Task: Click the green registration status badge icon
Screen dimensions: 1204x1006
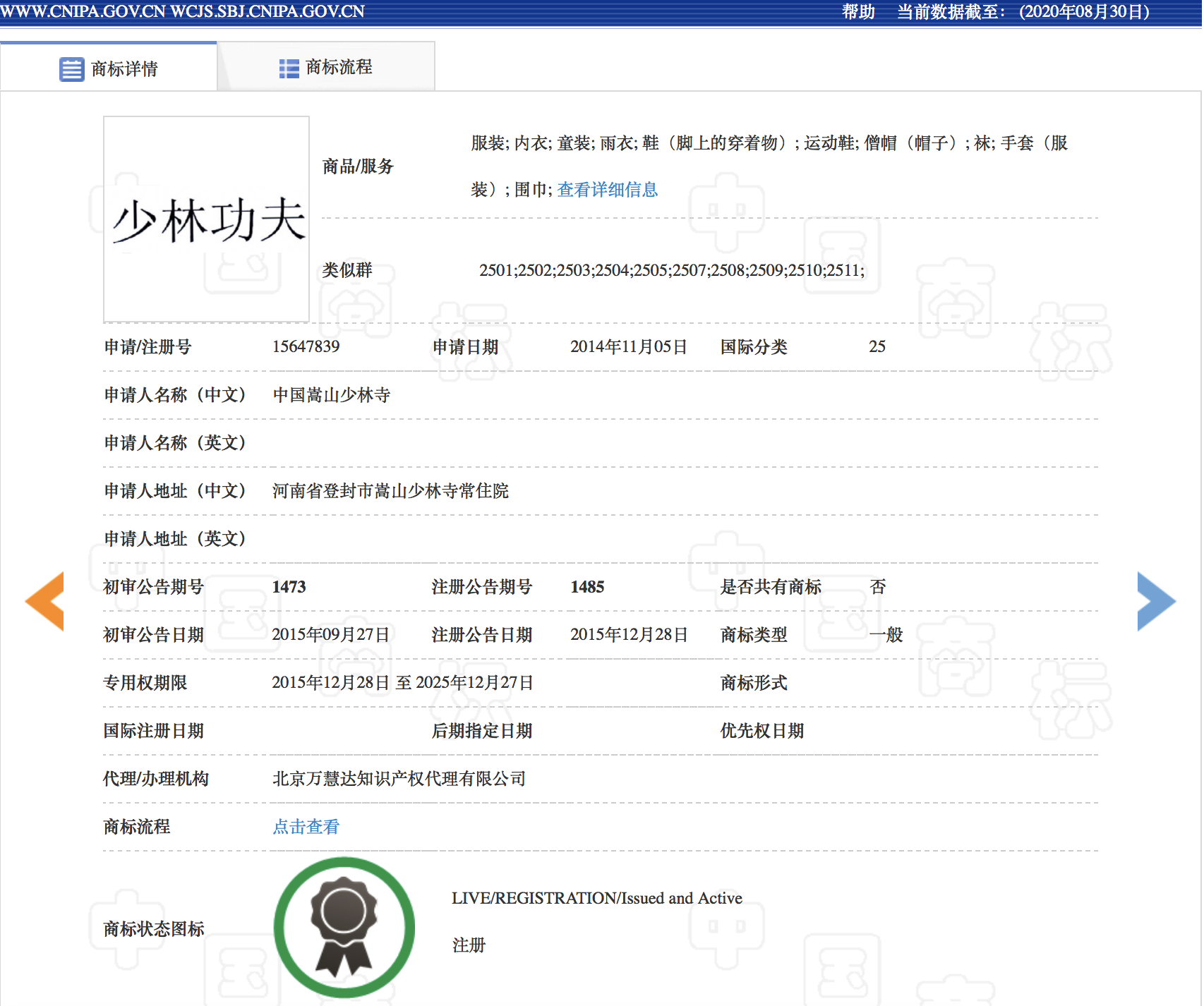Action: pos(344,927)
